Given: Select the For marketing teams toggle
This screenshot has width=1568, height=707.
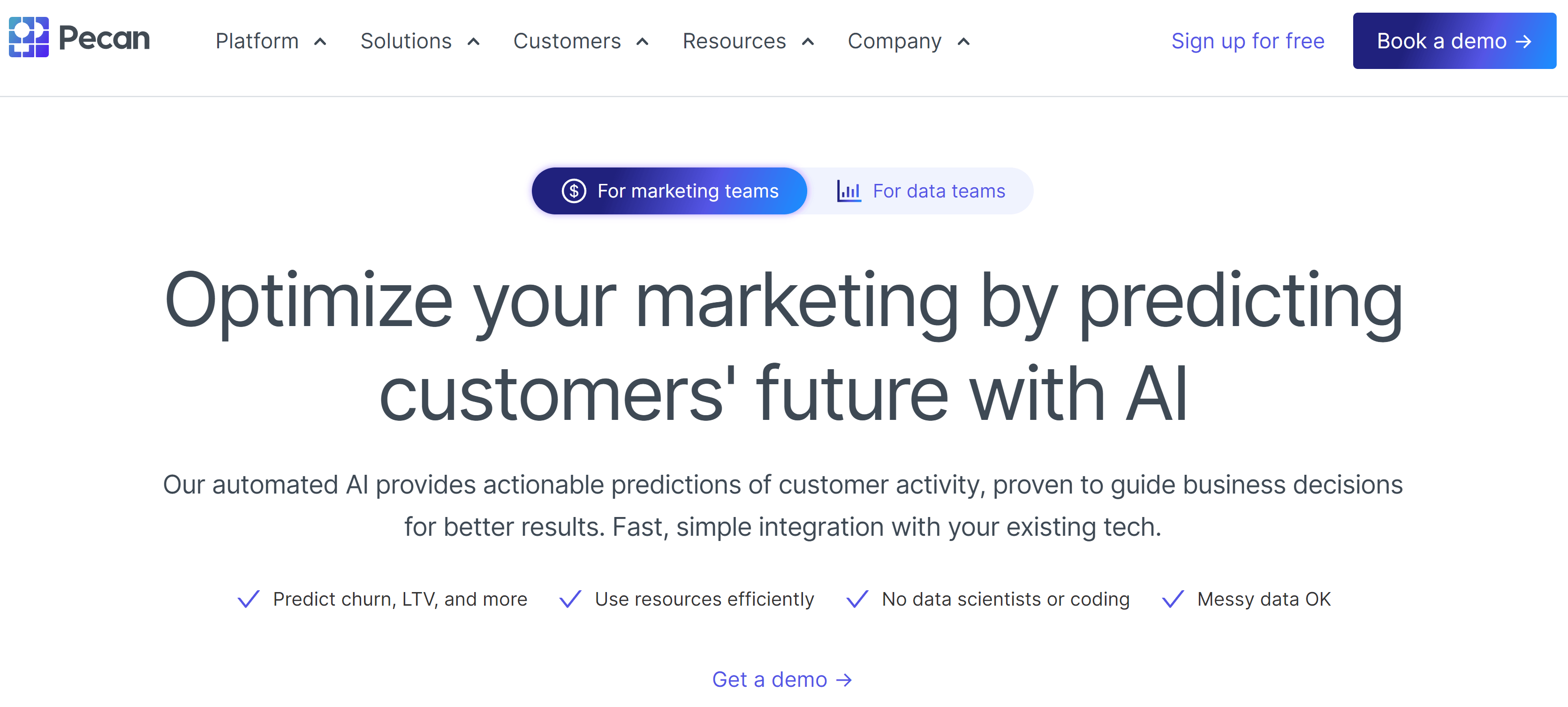Looking at the screenshot, I should 670,191.
